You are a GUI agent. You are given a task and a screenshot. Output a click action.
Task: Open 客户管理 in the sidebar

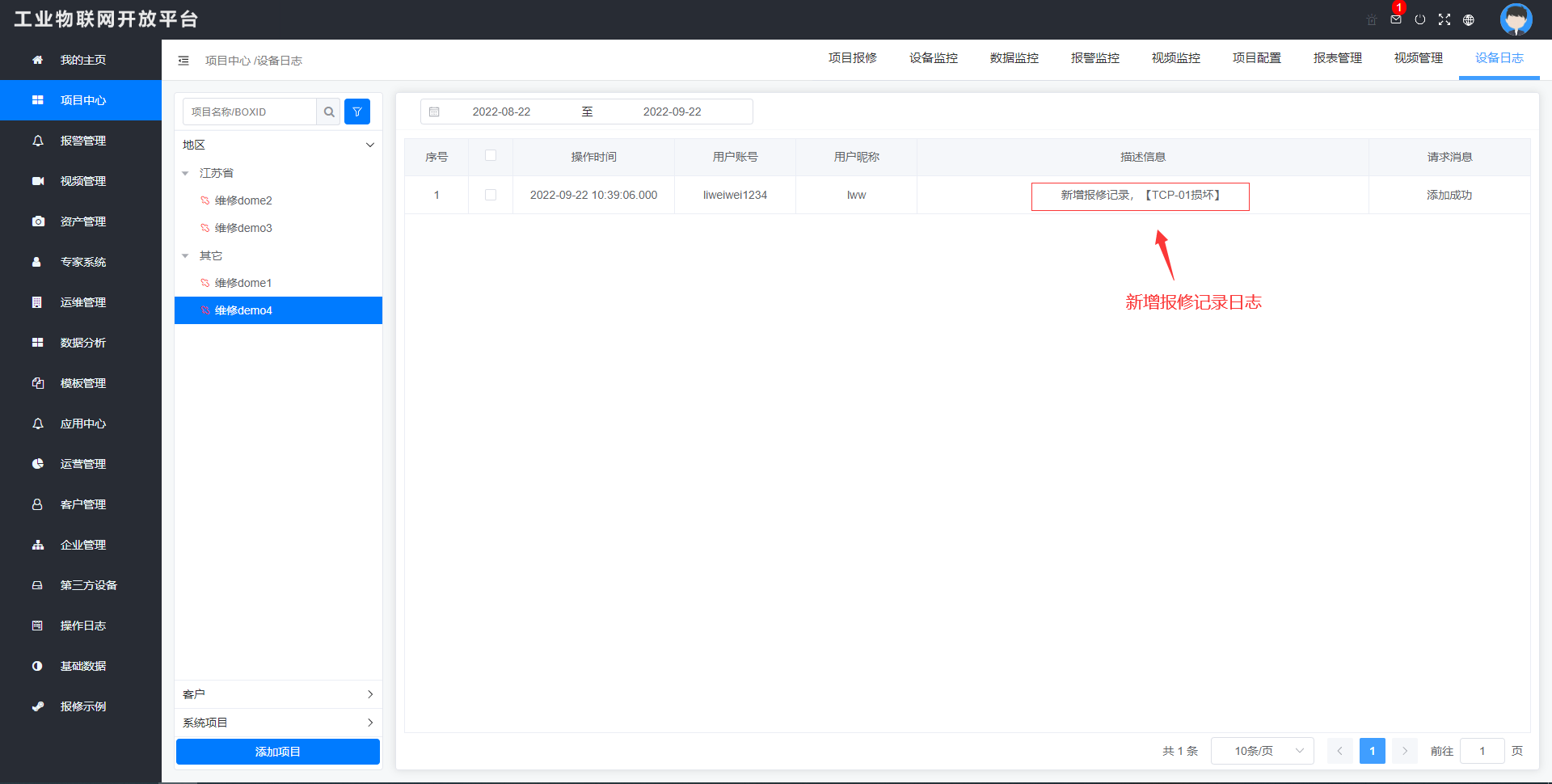(81, 504)
